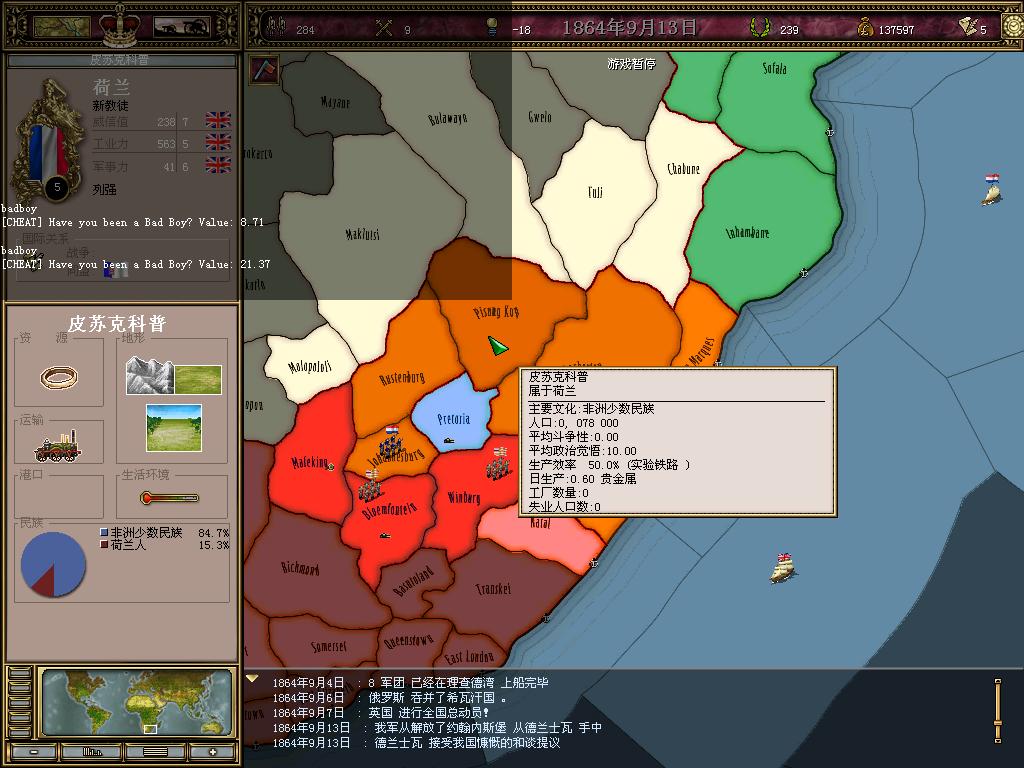
Task: Click the laurel wreath prestige icon
Action: (759, 27)
